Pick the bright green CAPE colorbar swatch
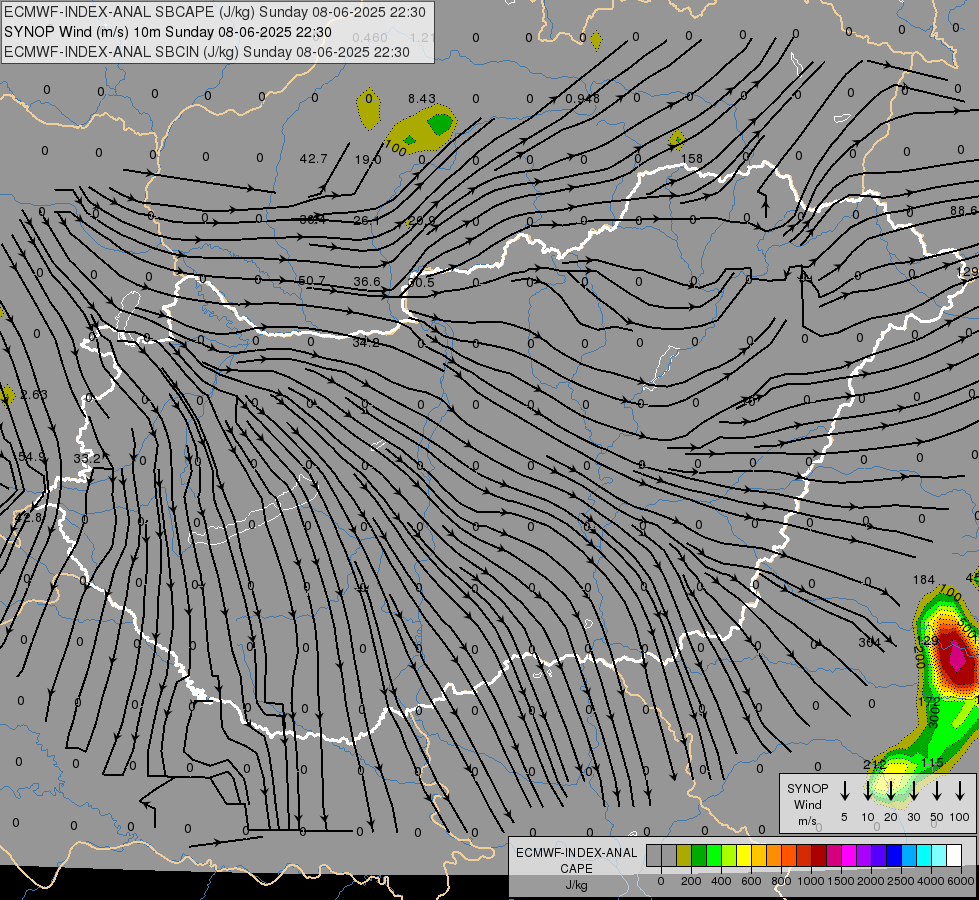This screenshot has height=900, width=979. coord(714,855)
